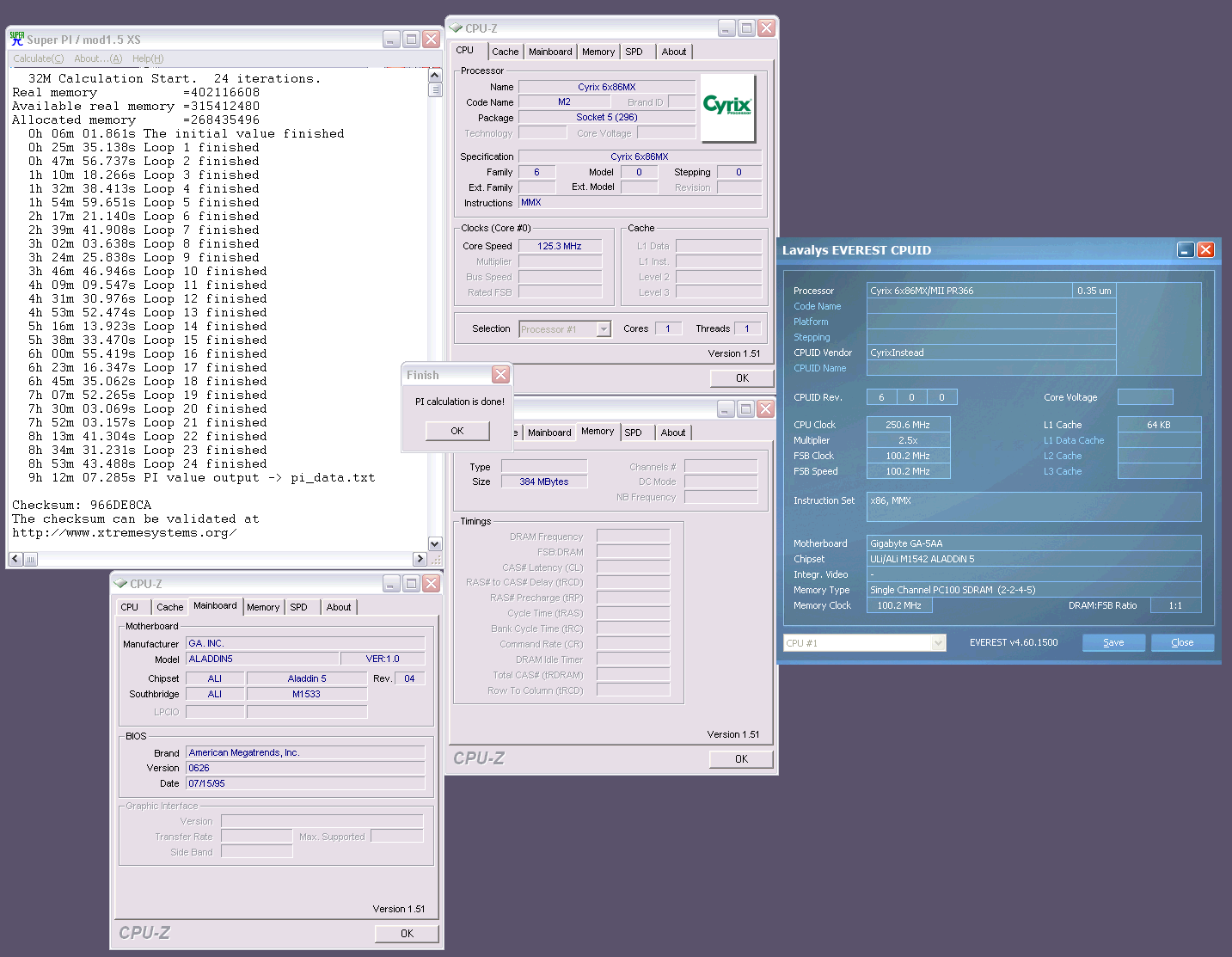Click OK in the CPU-Z Memory window
The height and width of the screenshot is (957, 1232).
(x=741, y=758)
